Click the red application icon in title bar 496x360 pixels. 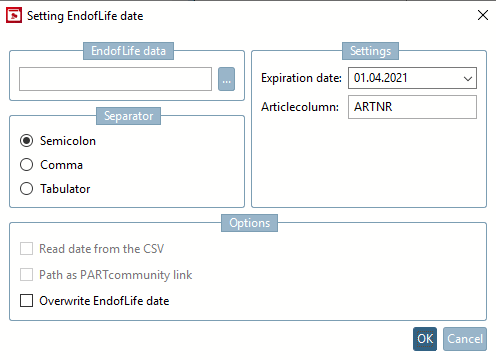point(14,15)
